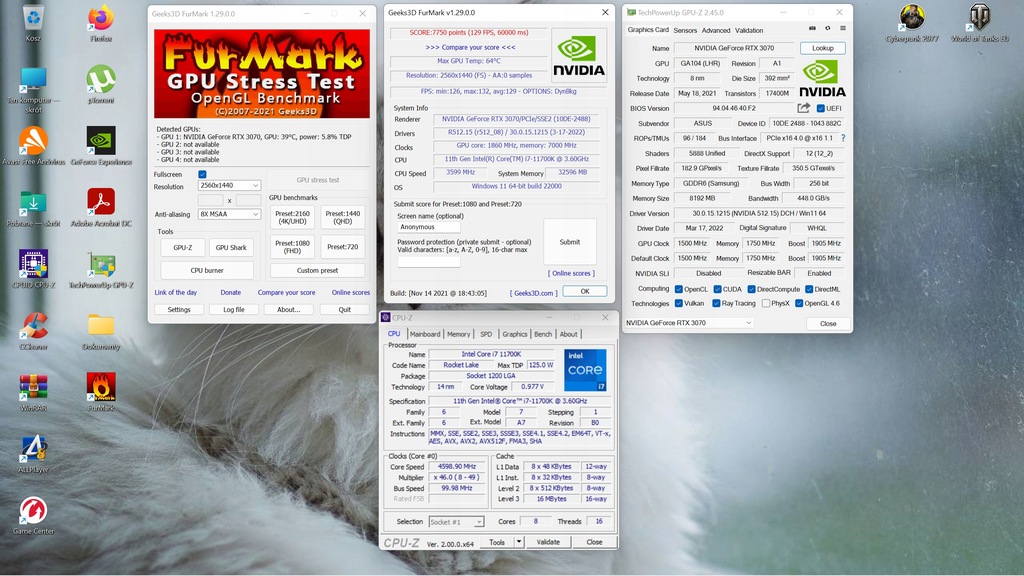Click the password protection input field
Image resolution: width=1024 pixels, height=576 pixels.
[x=428, y=261]
